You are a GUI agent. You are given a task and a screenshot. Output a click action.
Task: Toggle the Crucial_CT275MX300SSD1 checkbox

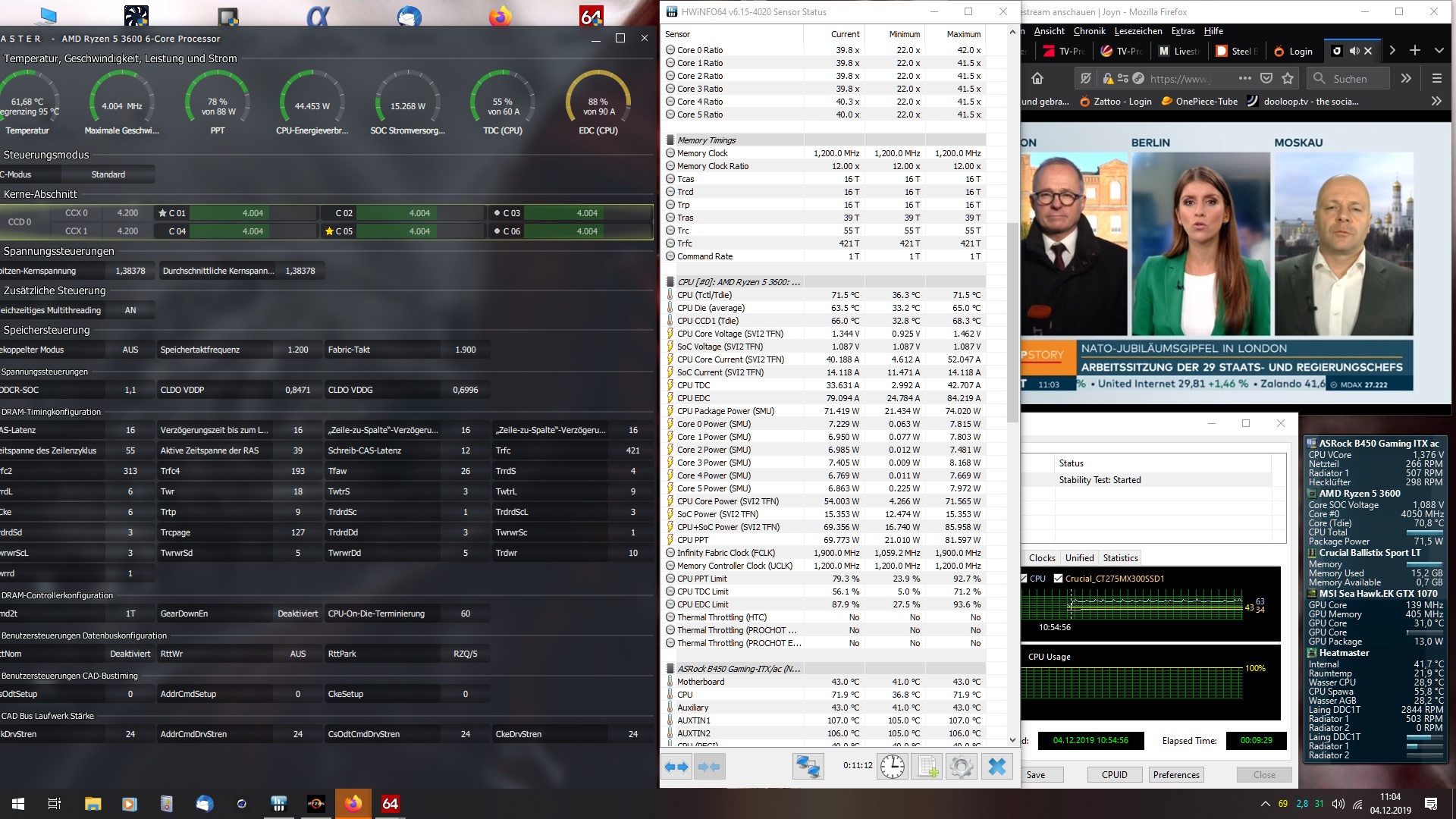(x=1058, y=579)
